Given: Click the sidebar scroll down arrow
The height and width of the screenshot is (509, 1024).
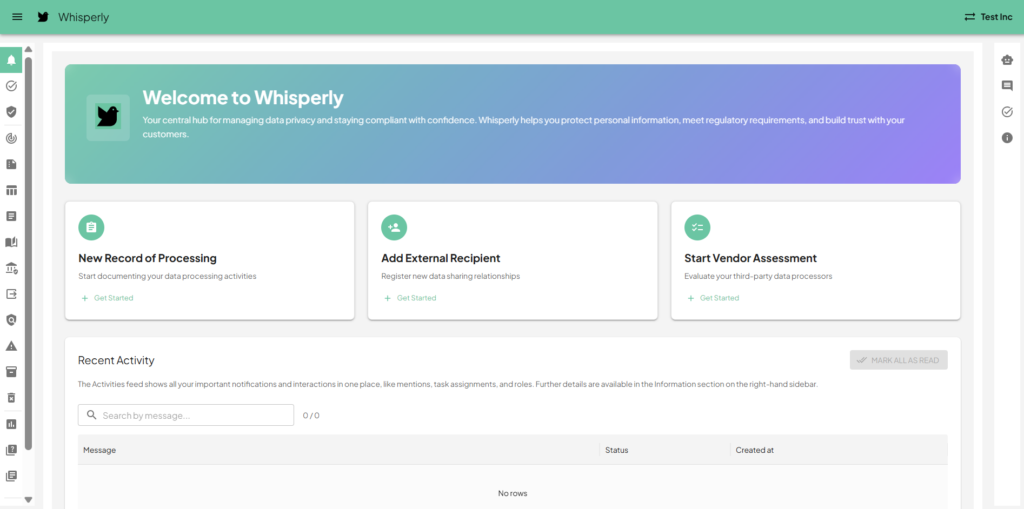Looking at the screenshot, I should point(28,500).
